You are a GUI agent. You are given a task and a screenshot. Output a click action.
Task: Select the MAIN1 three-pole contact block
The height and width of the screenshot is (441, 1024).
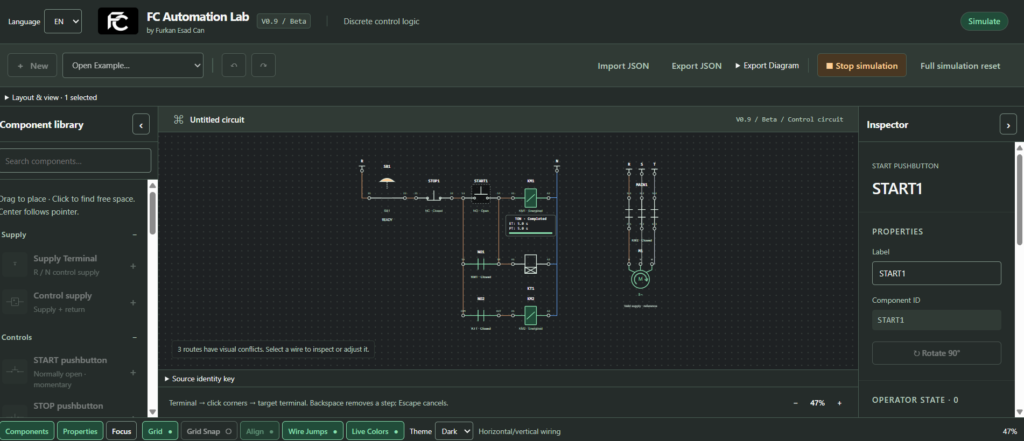click(641, 212)
